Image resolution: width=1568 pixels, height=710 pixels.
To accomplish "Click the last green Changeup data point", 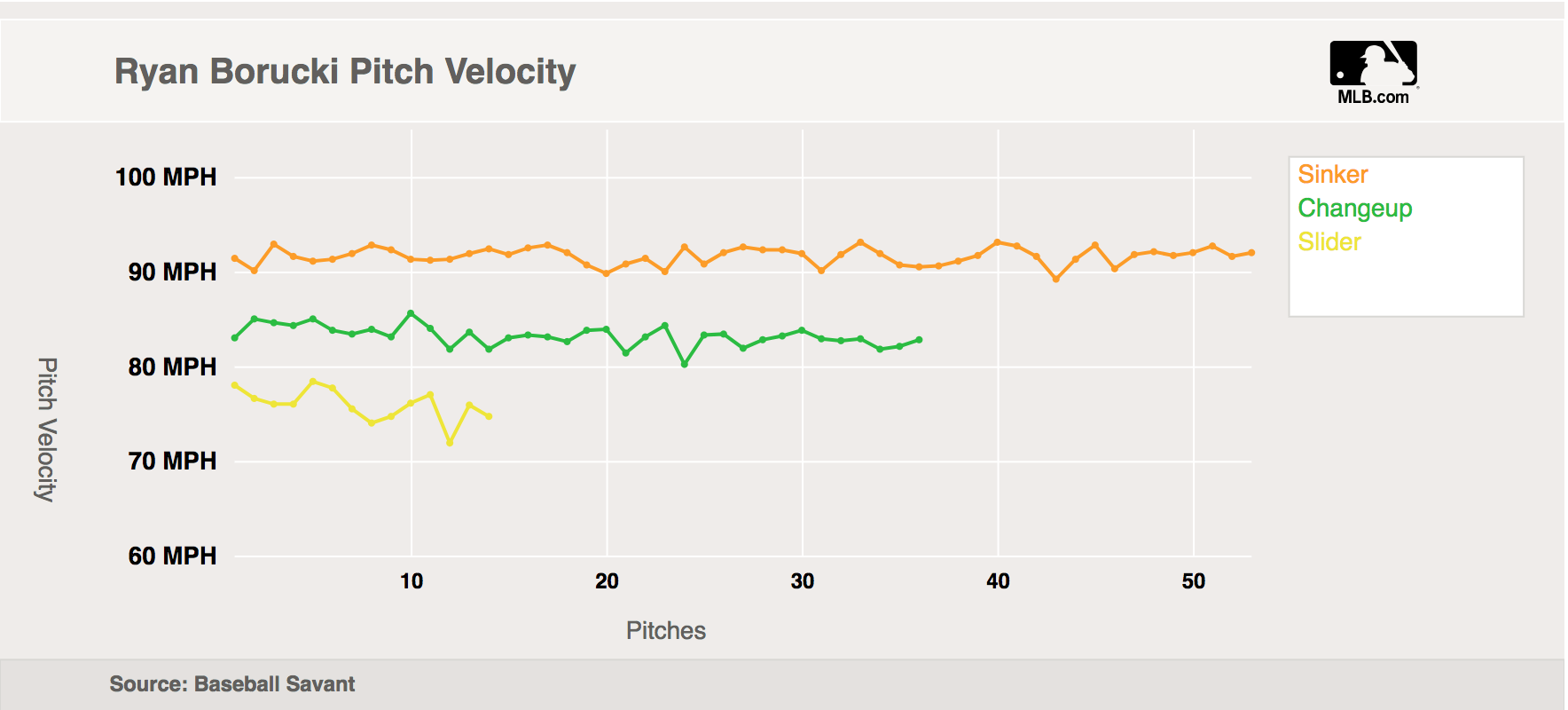I will pyautogui.click(x=919, y=340).
